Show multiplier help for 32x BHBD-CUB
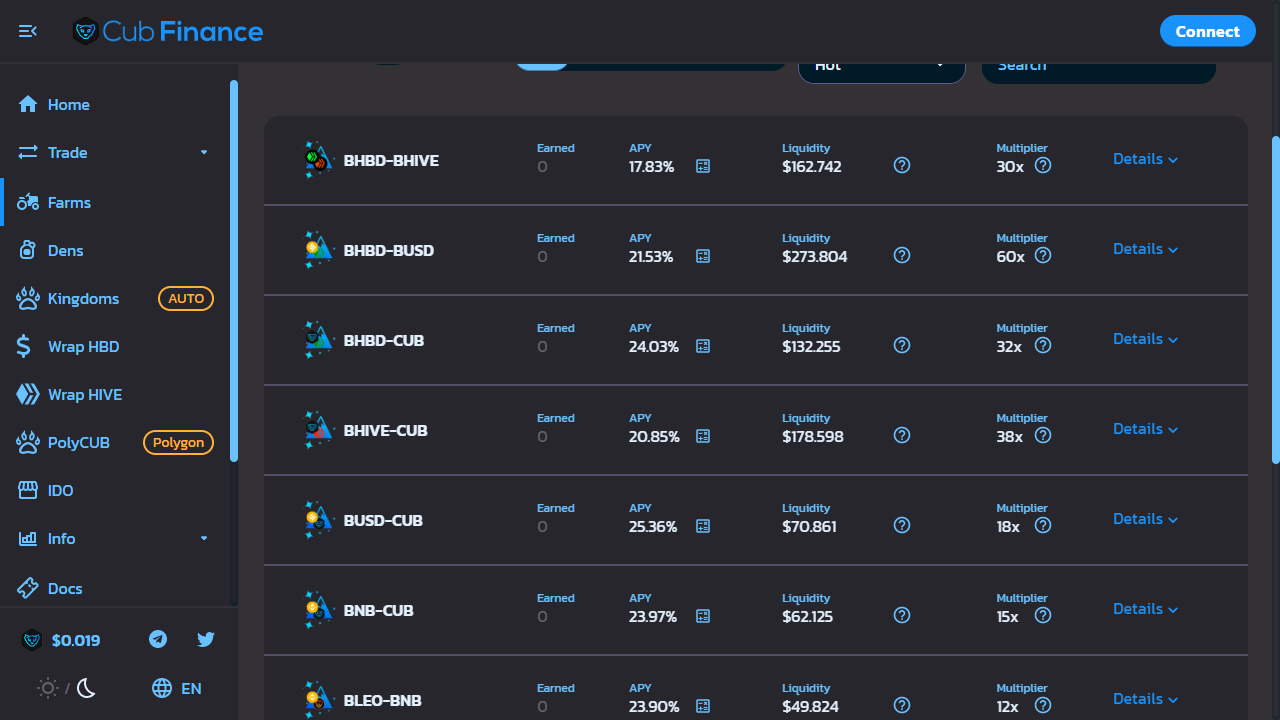Screen dimensions: 1280x720 click(x=1043, y=345)
